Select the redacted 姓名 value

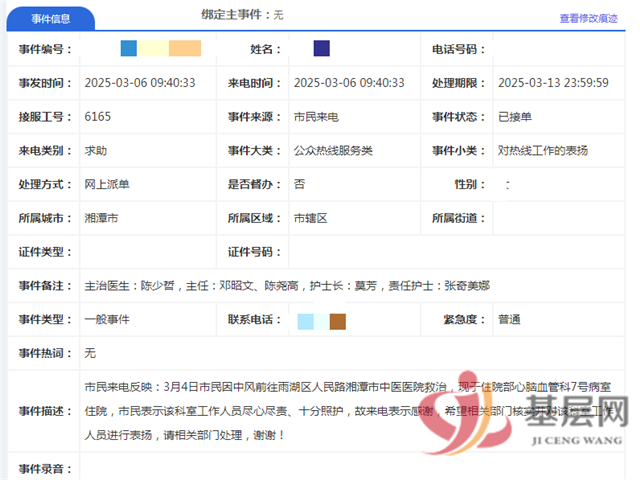click(x=322, y=48)
